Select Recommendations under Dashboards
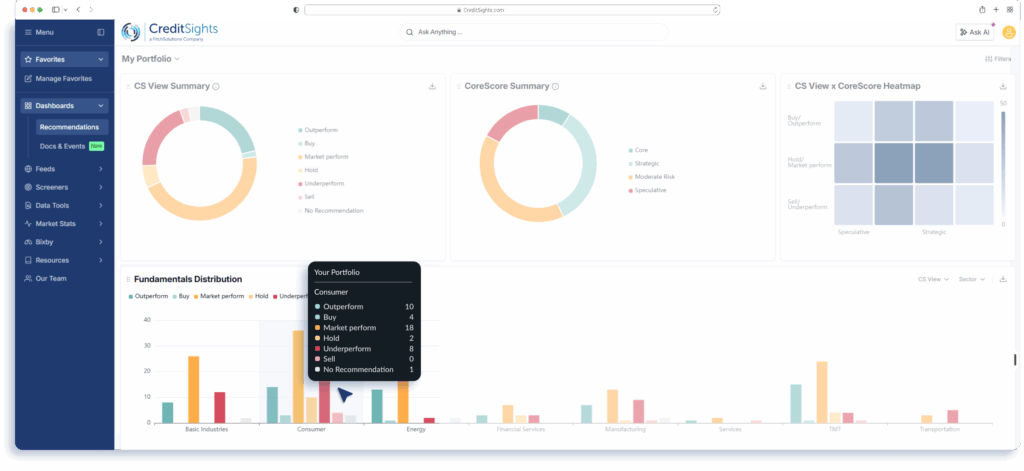This screenshot has height=471, width=1024. 69,127
